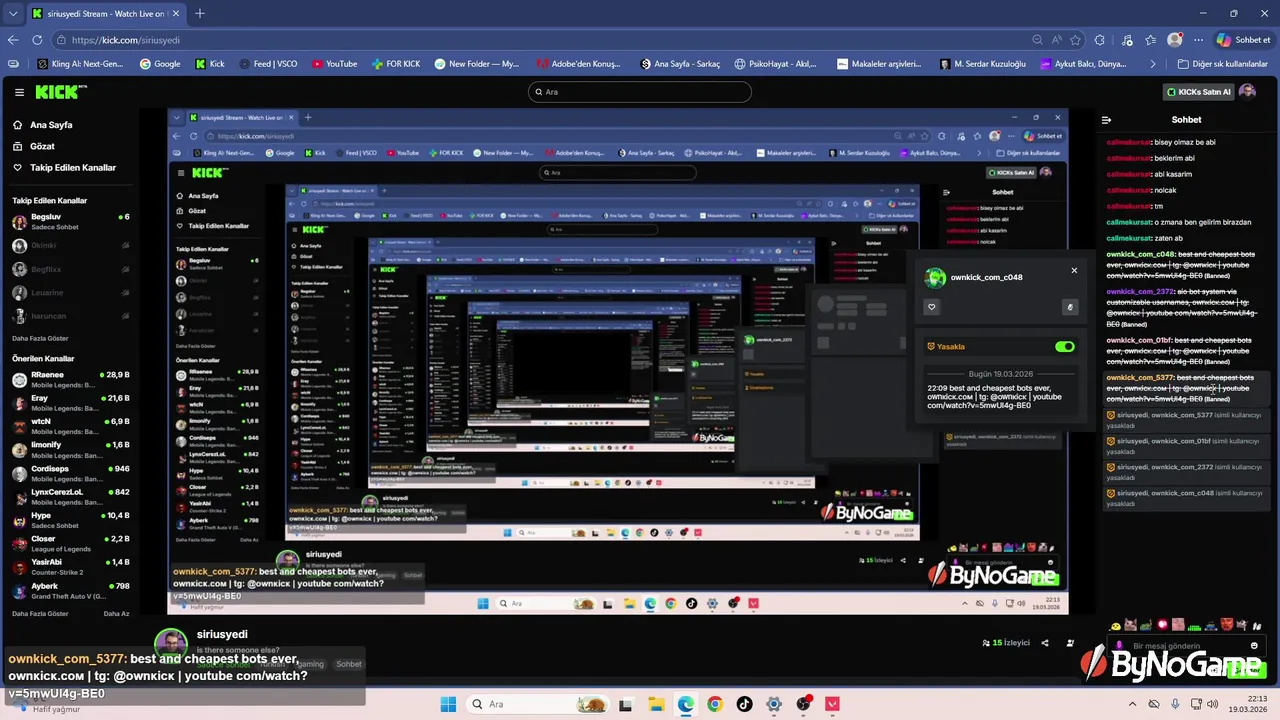Click ownkick_com_c048 username in chat
Viewport: 1280px width, 720px height.
tap(1140, 254)
